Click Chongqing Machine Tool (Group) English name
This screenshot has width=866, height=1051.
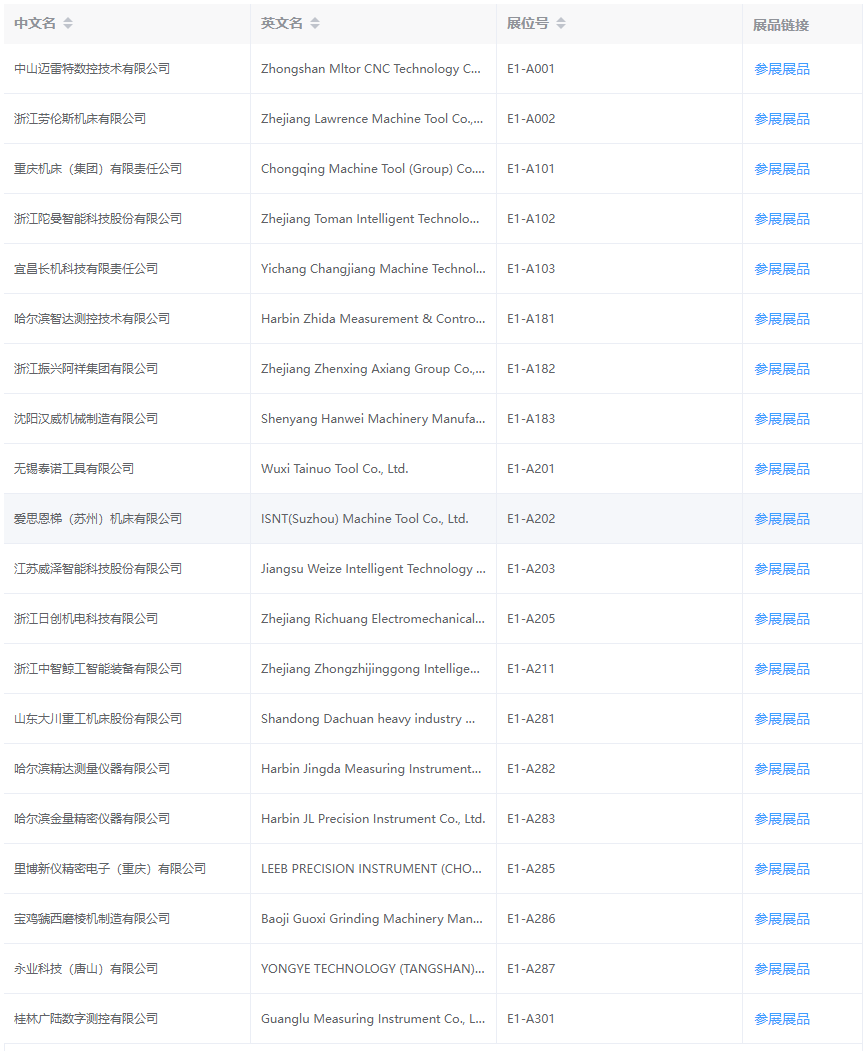tap(373, 168)
